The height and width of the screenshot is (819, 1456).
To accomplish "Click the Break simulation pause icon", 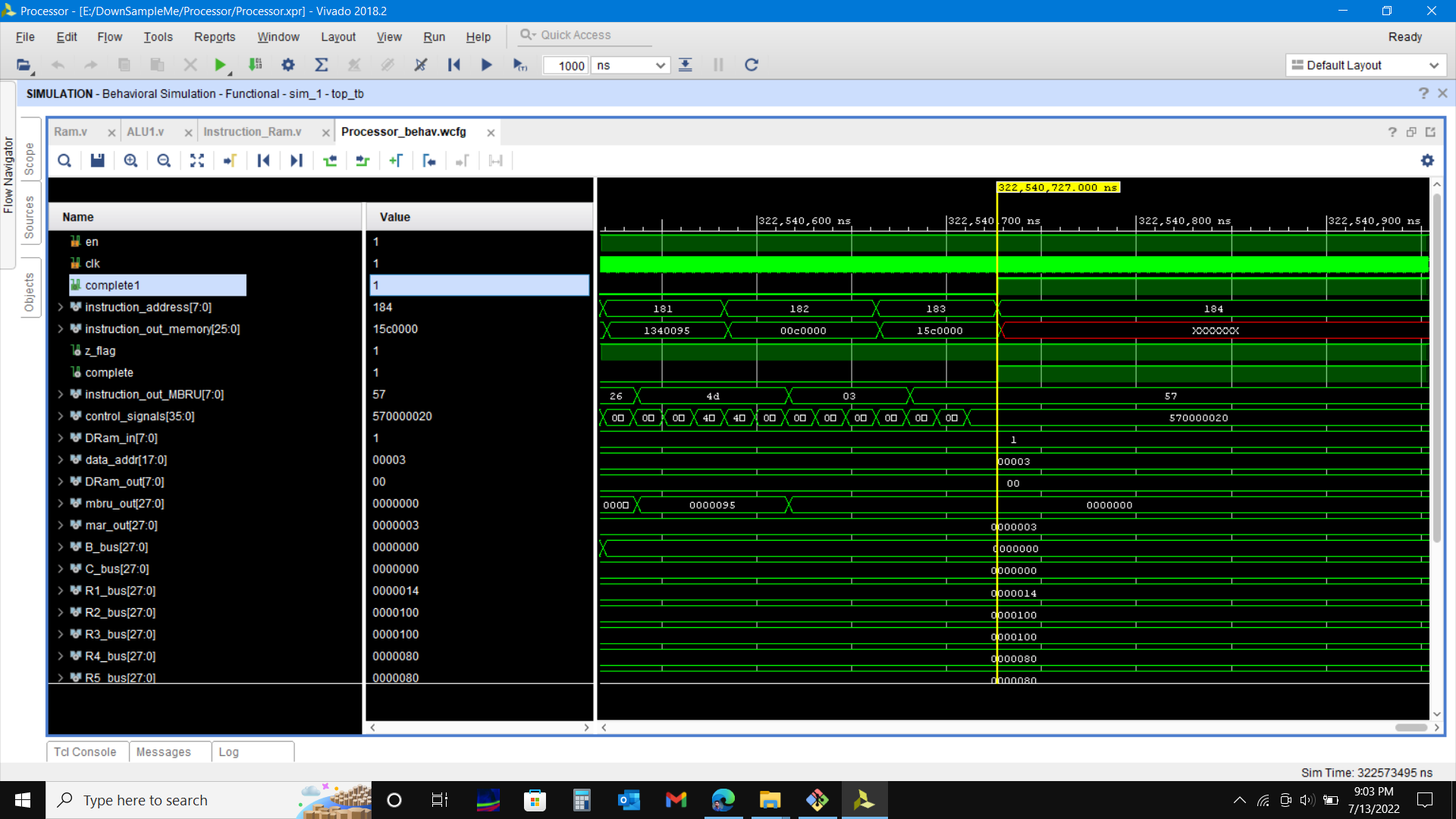I will (x=718, y=65).
